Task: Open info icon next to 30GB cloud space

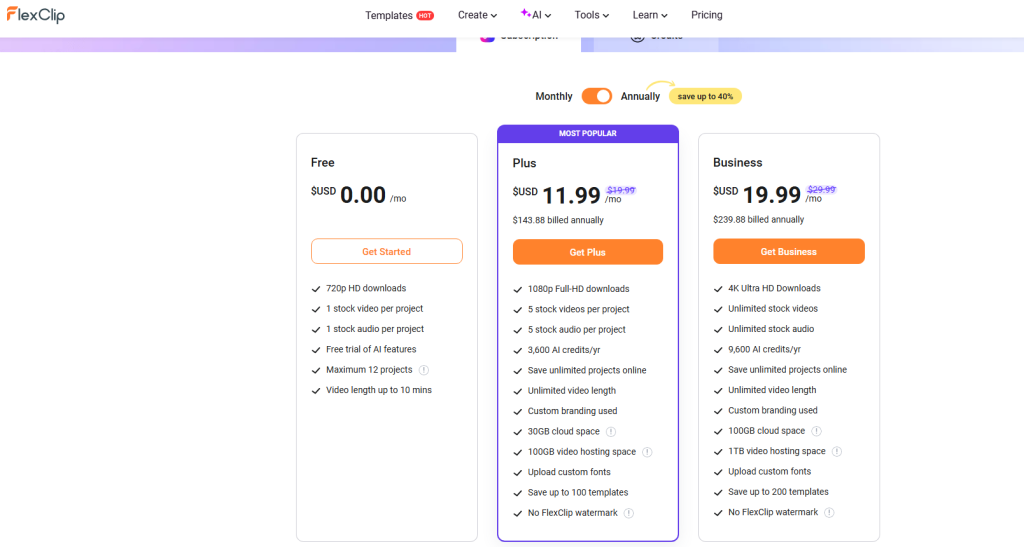Action: (x=611, y=431)
